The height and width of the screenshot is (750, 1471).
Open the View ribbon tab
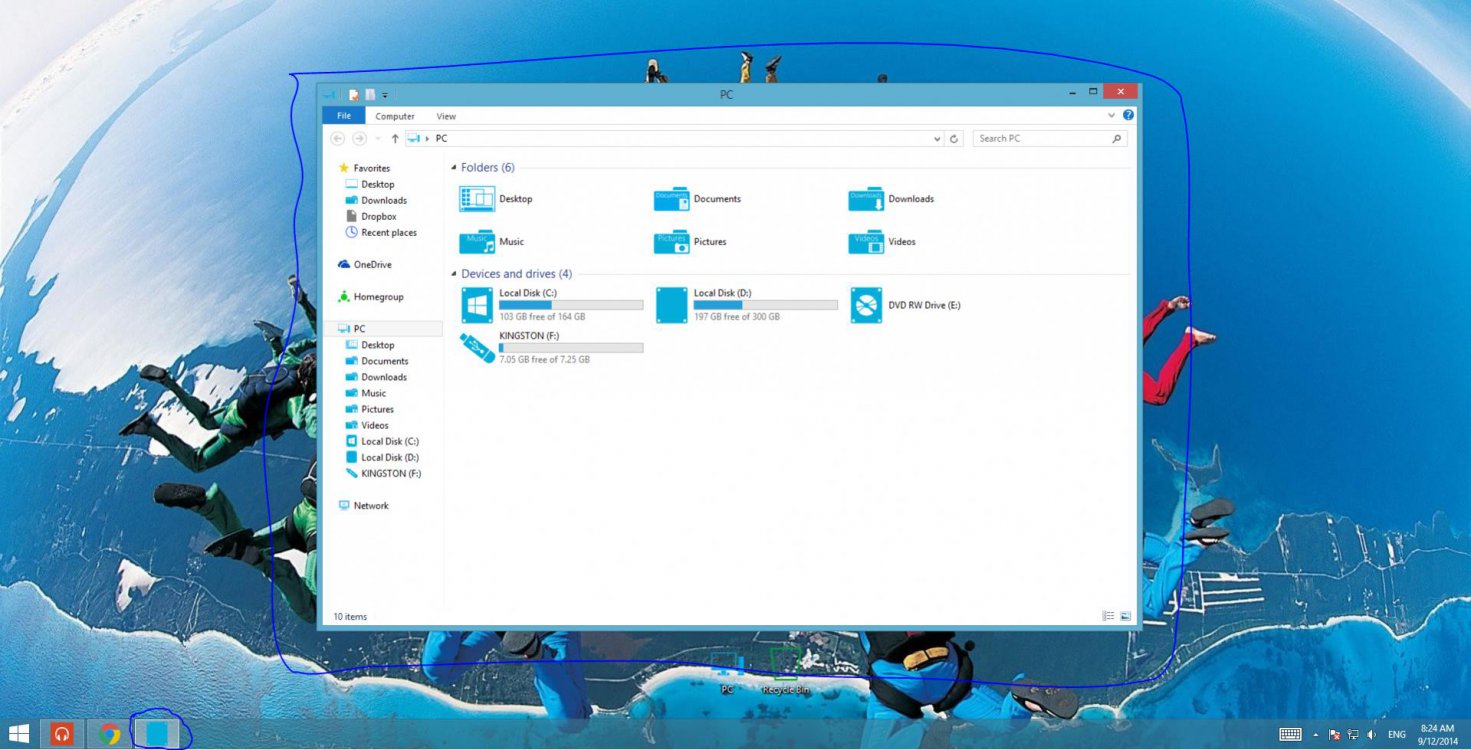[446, 116]
